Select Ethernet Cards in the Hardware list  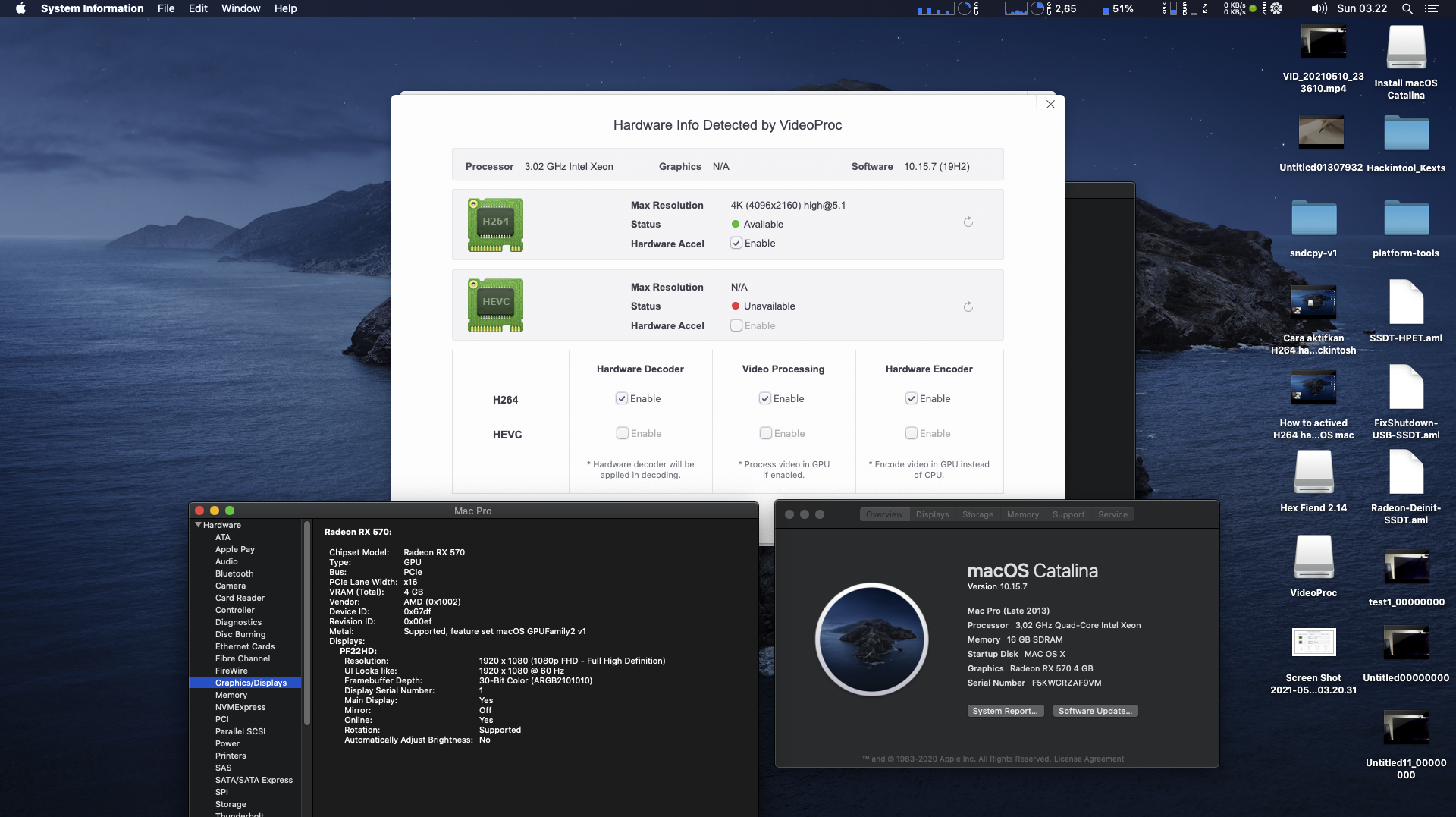244,646
